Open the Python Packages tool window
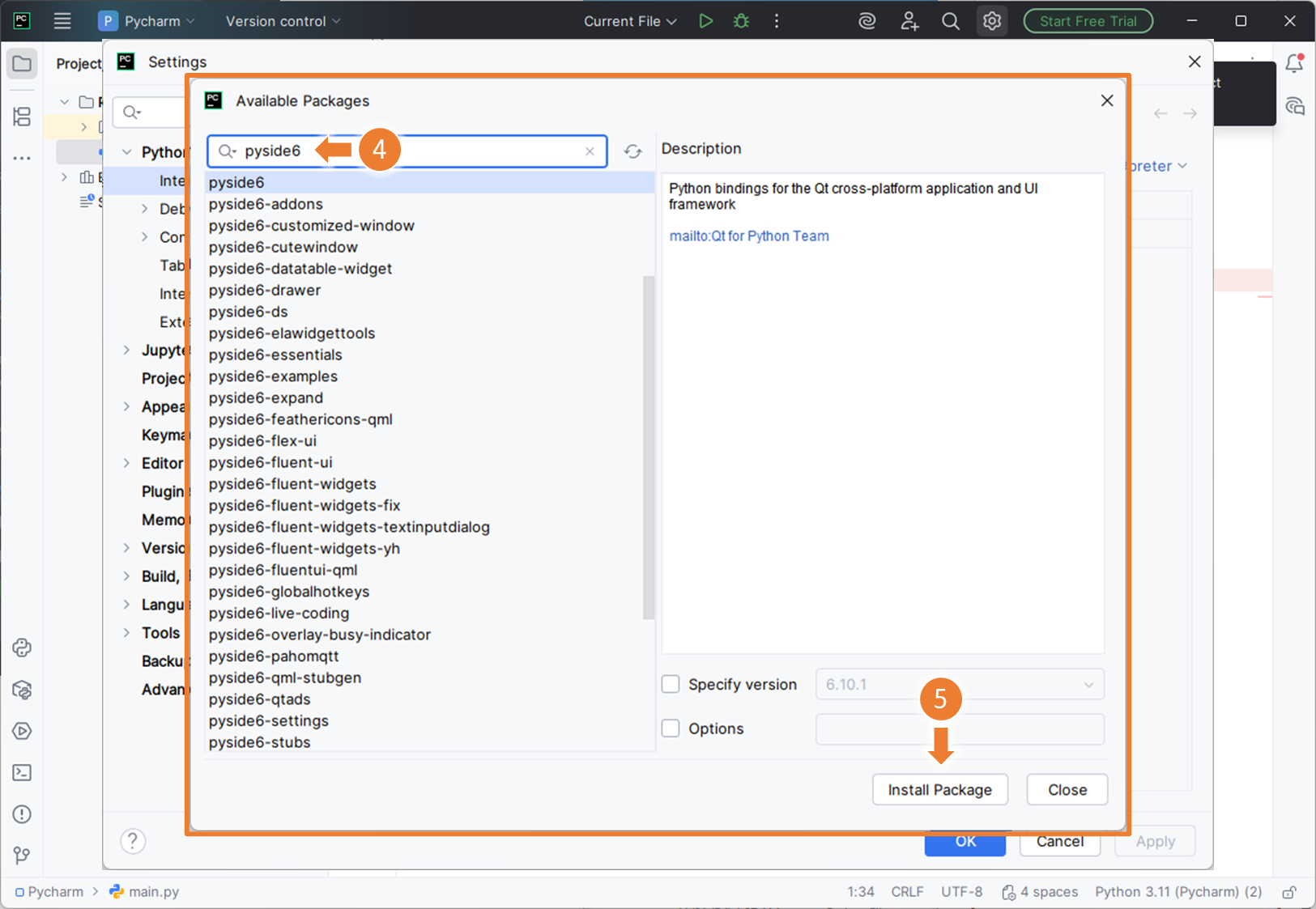 pyautogui.click(x=22, y=690)
